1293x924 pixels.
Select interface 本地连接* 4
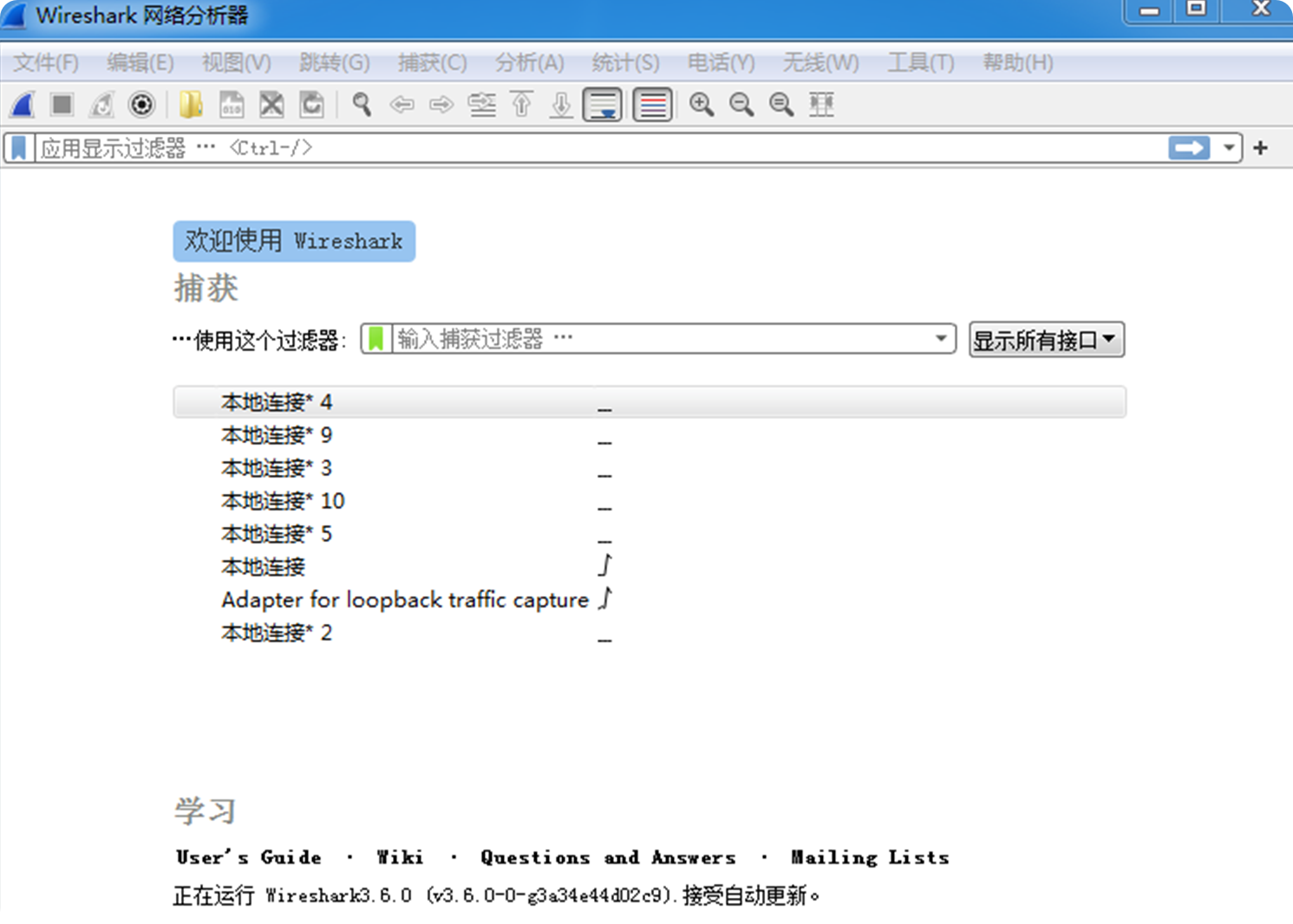(x=650, y=402)
